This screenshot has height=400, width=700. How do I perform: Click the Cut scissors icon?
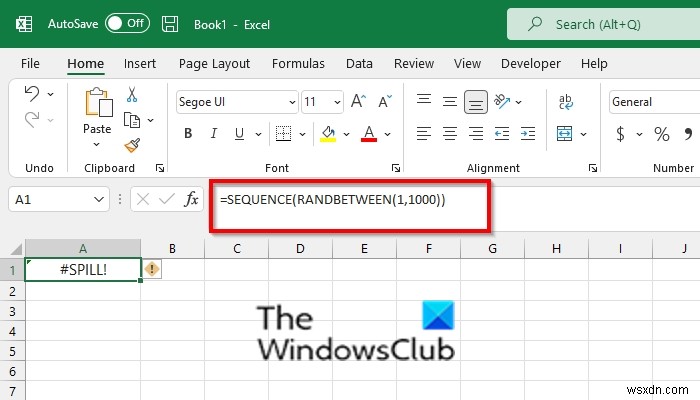point(132,94)
